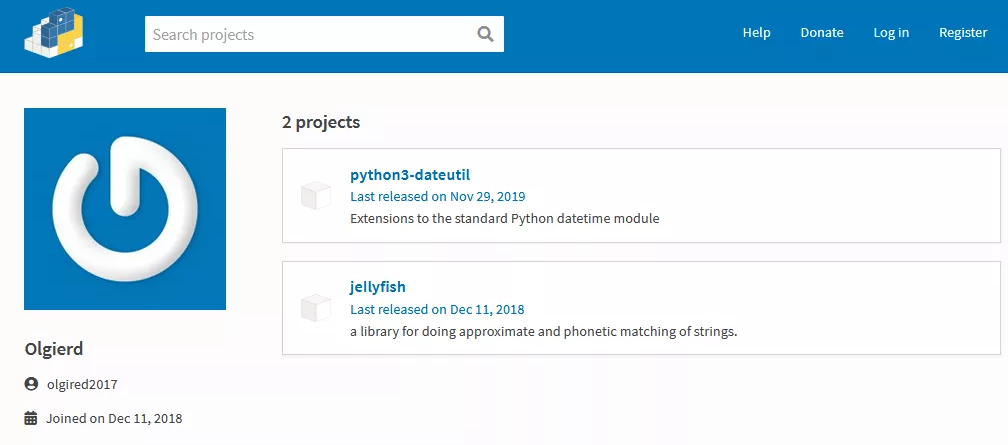Click the python3-dateutil description text
Image resolution: width=1008 pixels, height=445 pixels.
pos(505,218)
